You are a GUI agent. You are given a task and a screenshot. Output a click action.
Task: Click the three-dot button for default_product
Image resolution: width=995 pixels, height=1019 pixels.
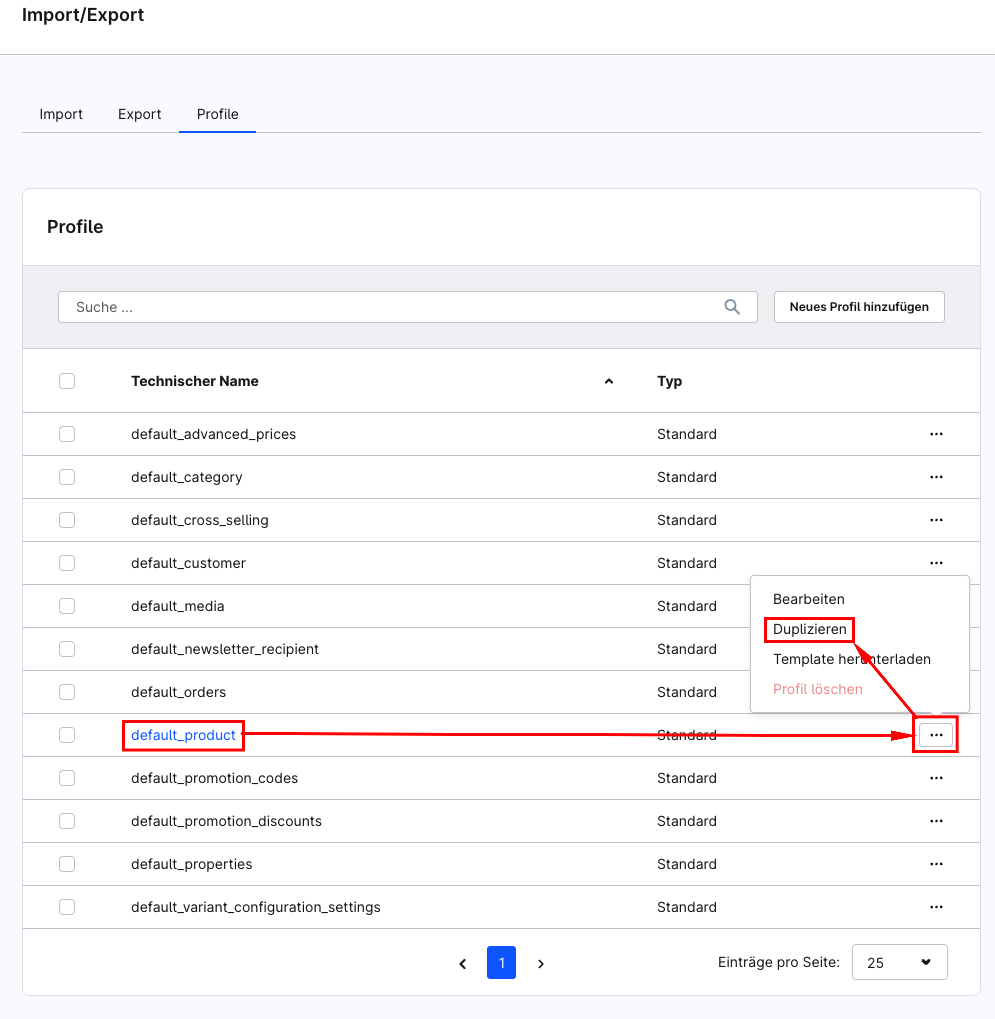936,735
